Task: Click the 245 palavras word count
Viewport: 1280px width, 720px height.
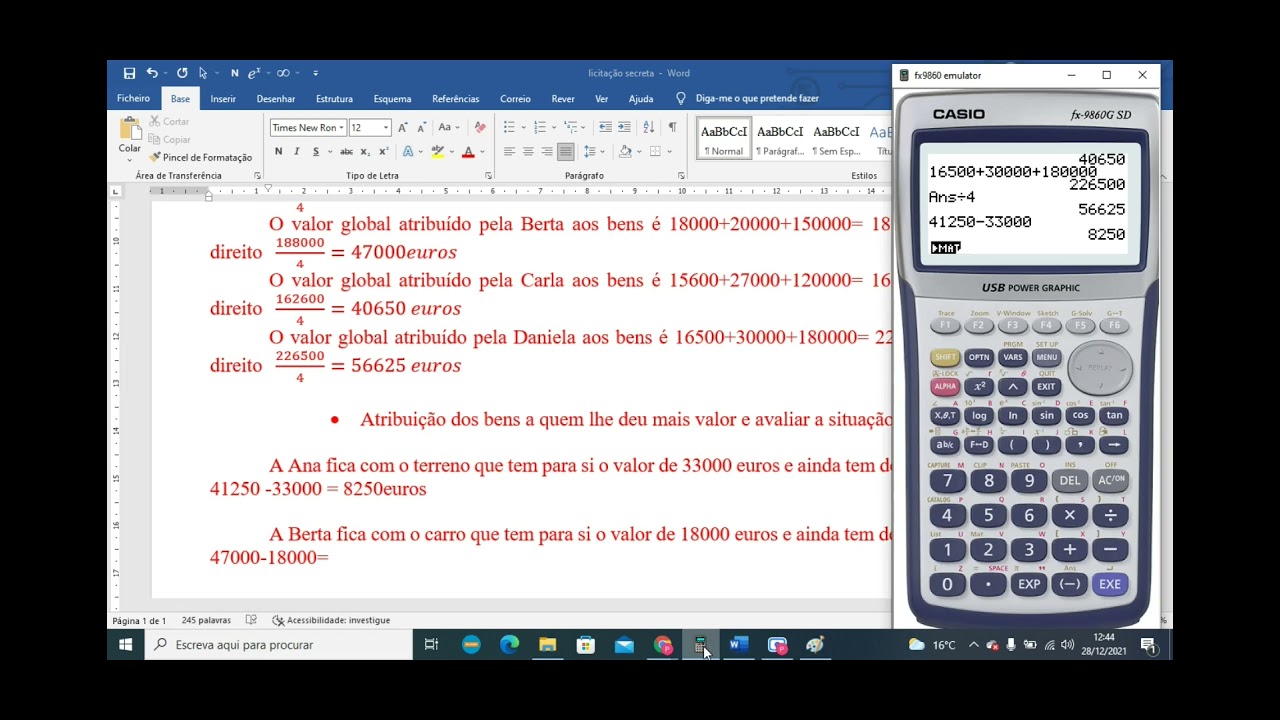Action: click(x=206, y=620)
